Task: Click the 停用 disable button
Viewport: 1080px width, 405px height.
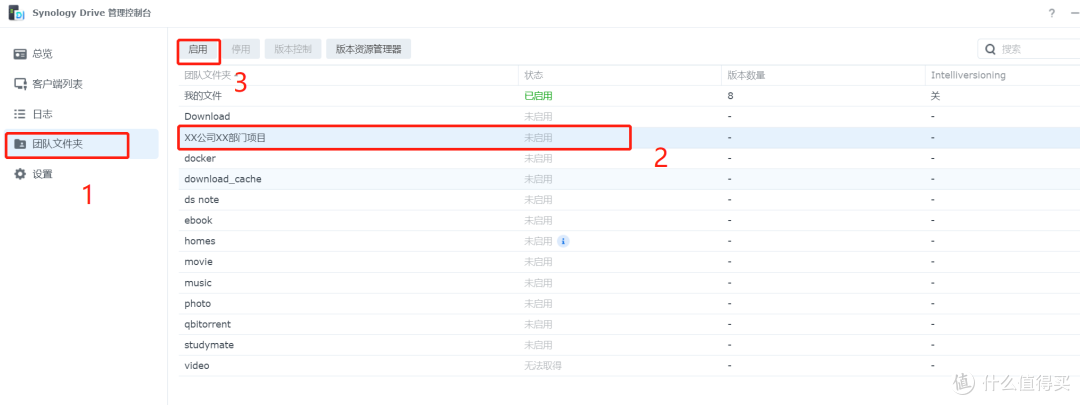Action: click(x=240, y=49)
